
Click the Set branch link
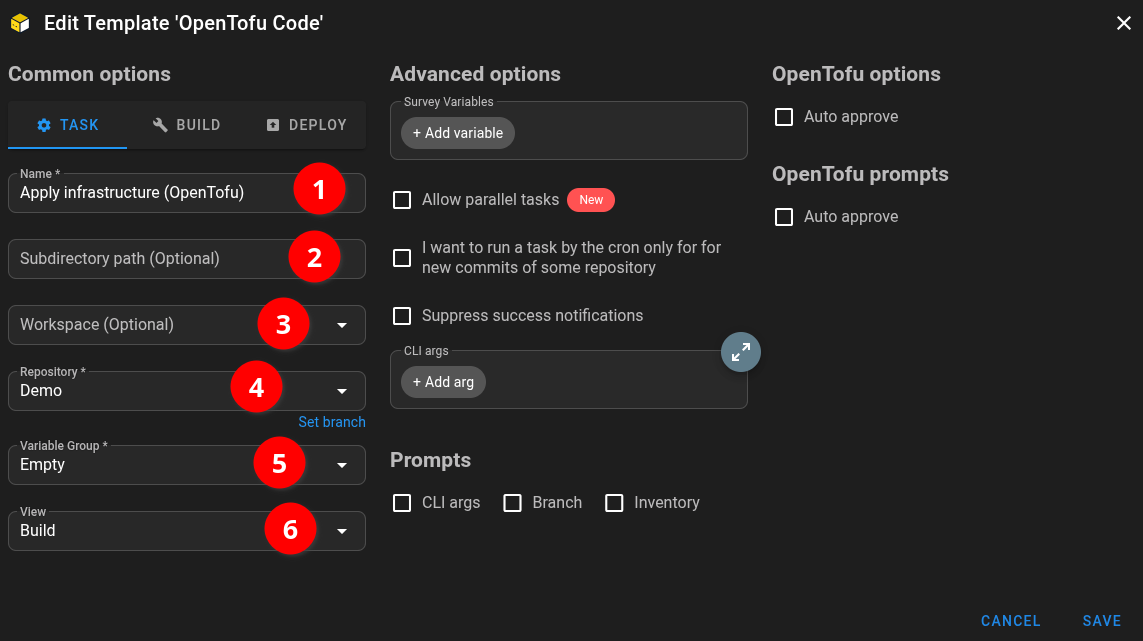332,422
